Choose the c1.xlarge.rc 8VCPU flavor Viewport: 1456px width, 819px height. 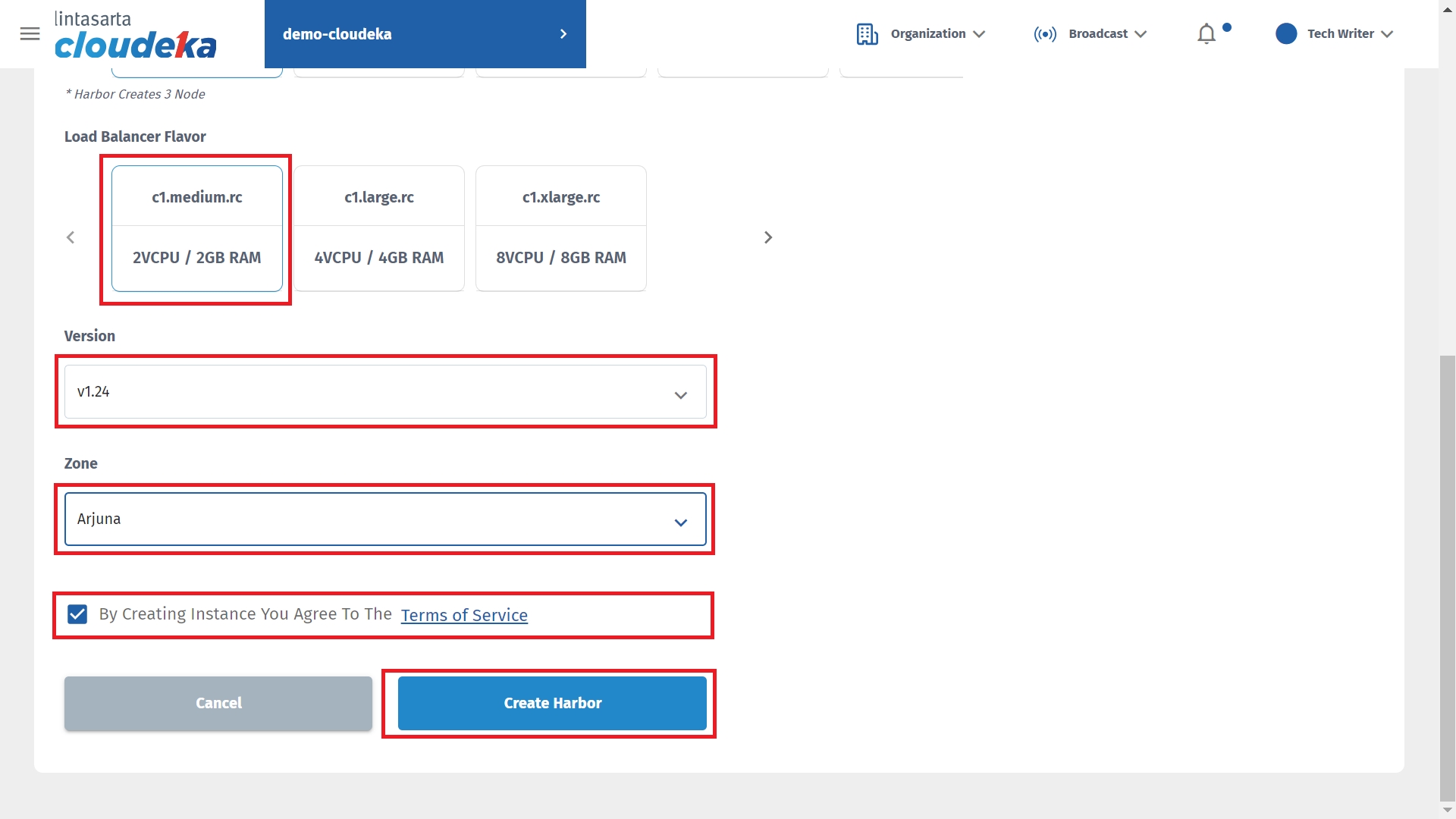561,228
